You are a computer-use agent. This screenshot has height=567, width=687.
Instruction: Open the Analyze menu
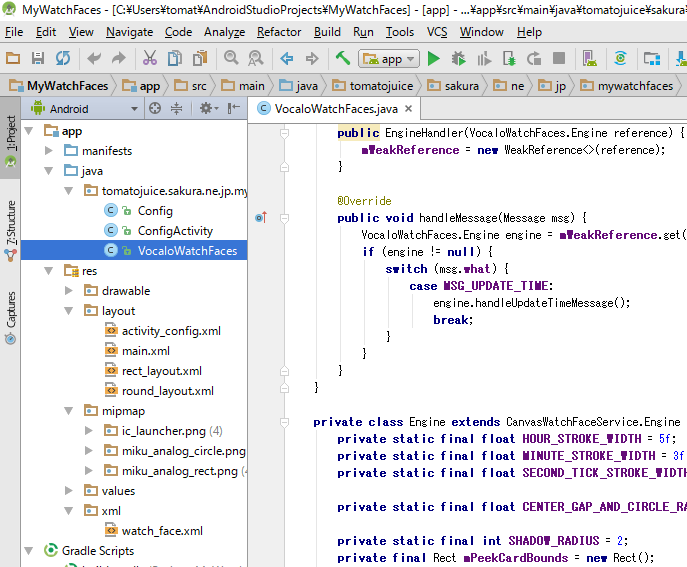coord(224,32)
